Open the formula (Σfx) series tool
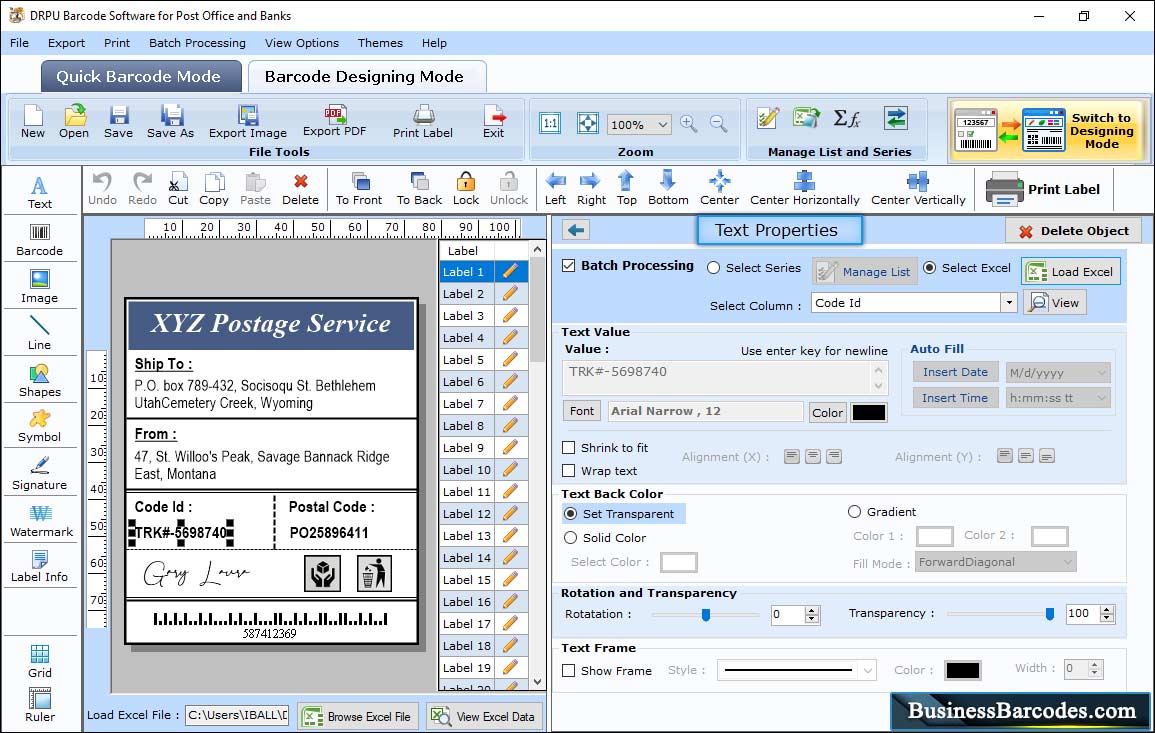 click(846, 118)
